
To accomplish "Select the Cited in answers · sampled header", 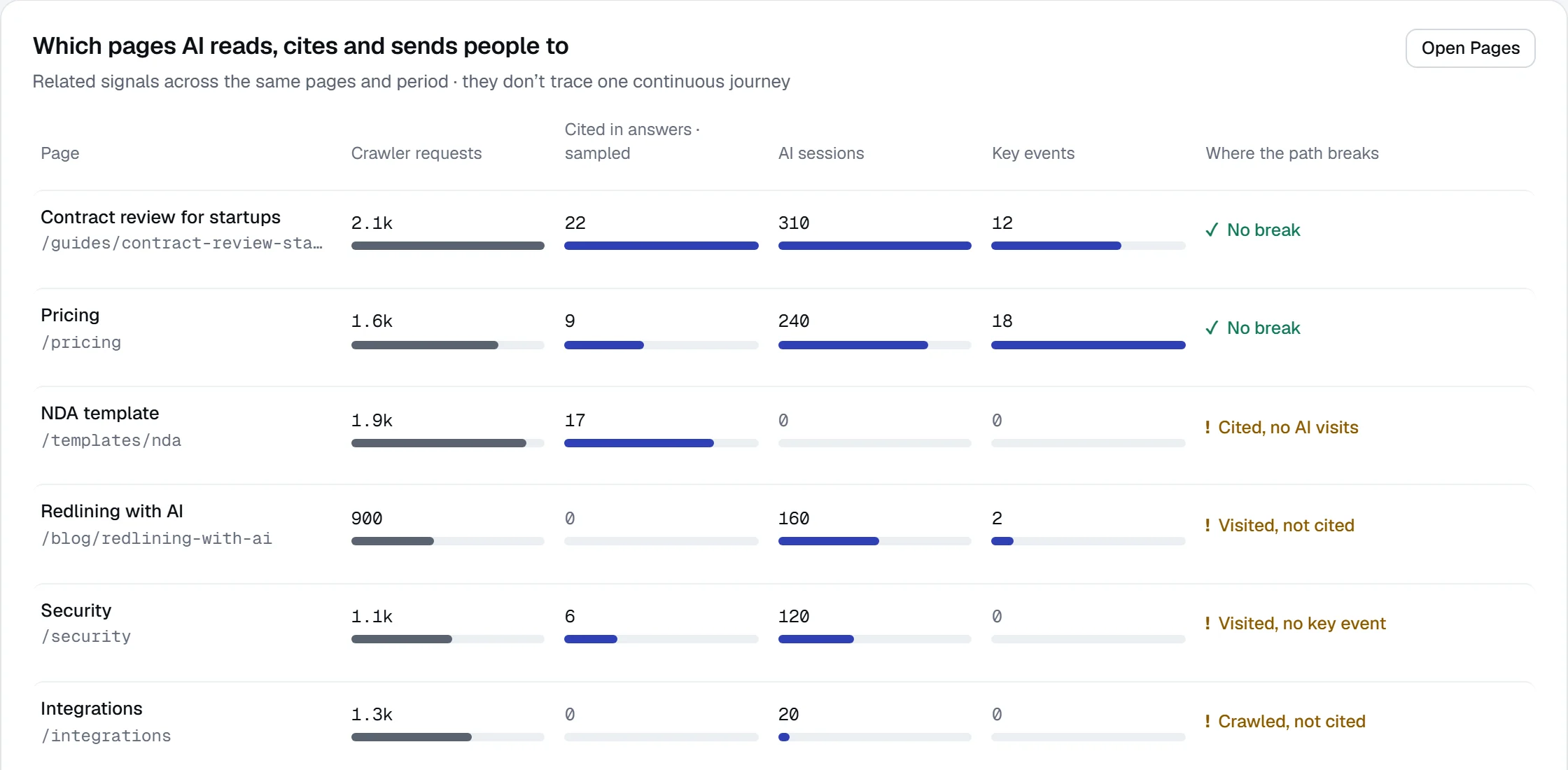I will (x=632, y=141).
